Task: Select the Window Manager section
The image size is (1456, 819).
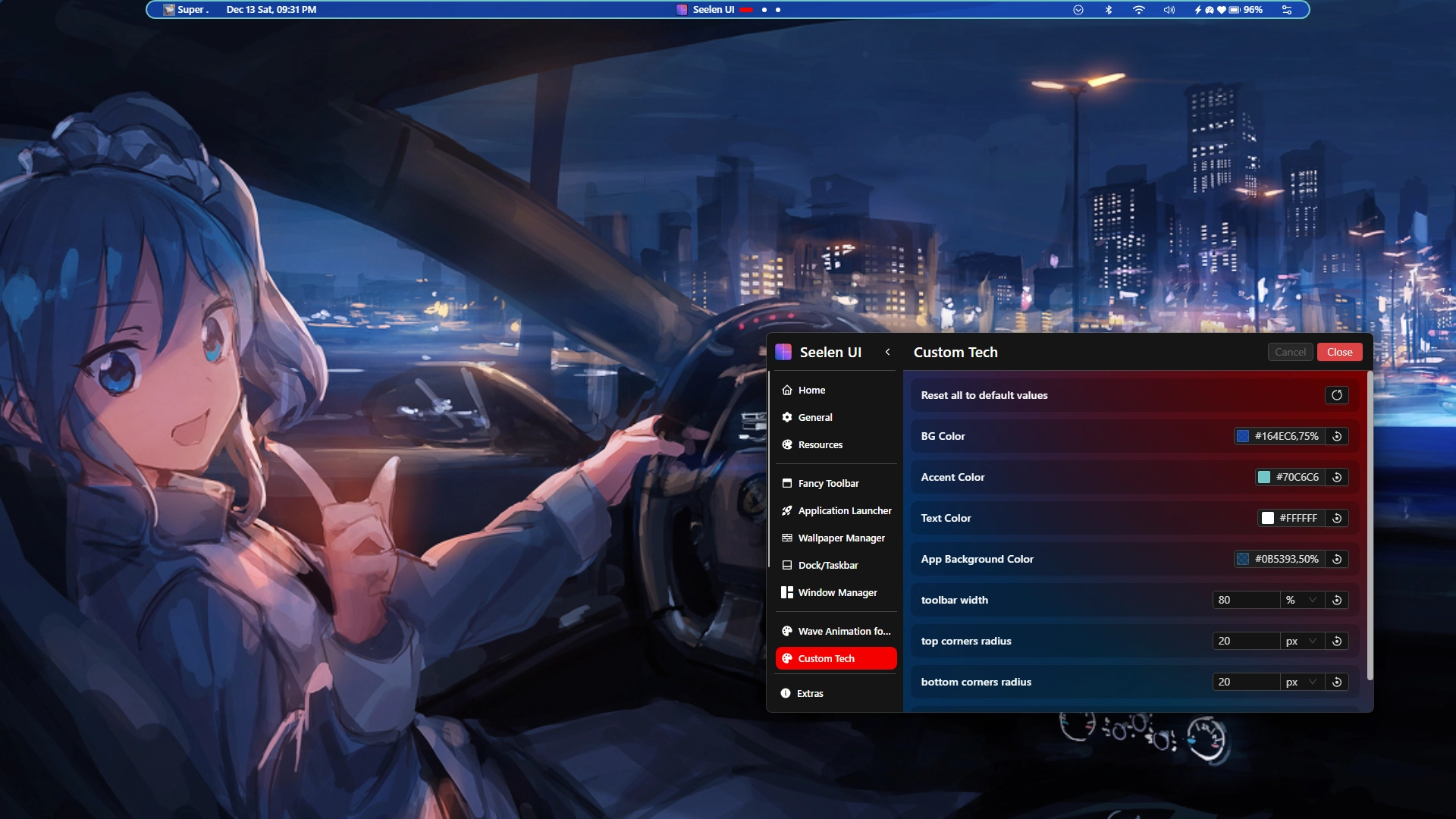Action: 837,592
